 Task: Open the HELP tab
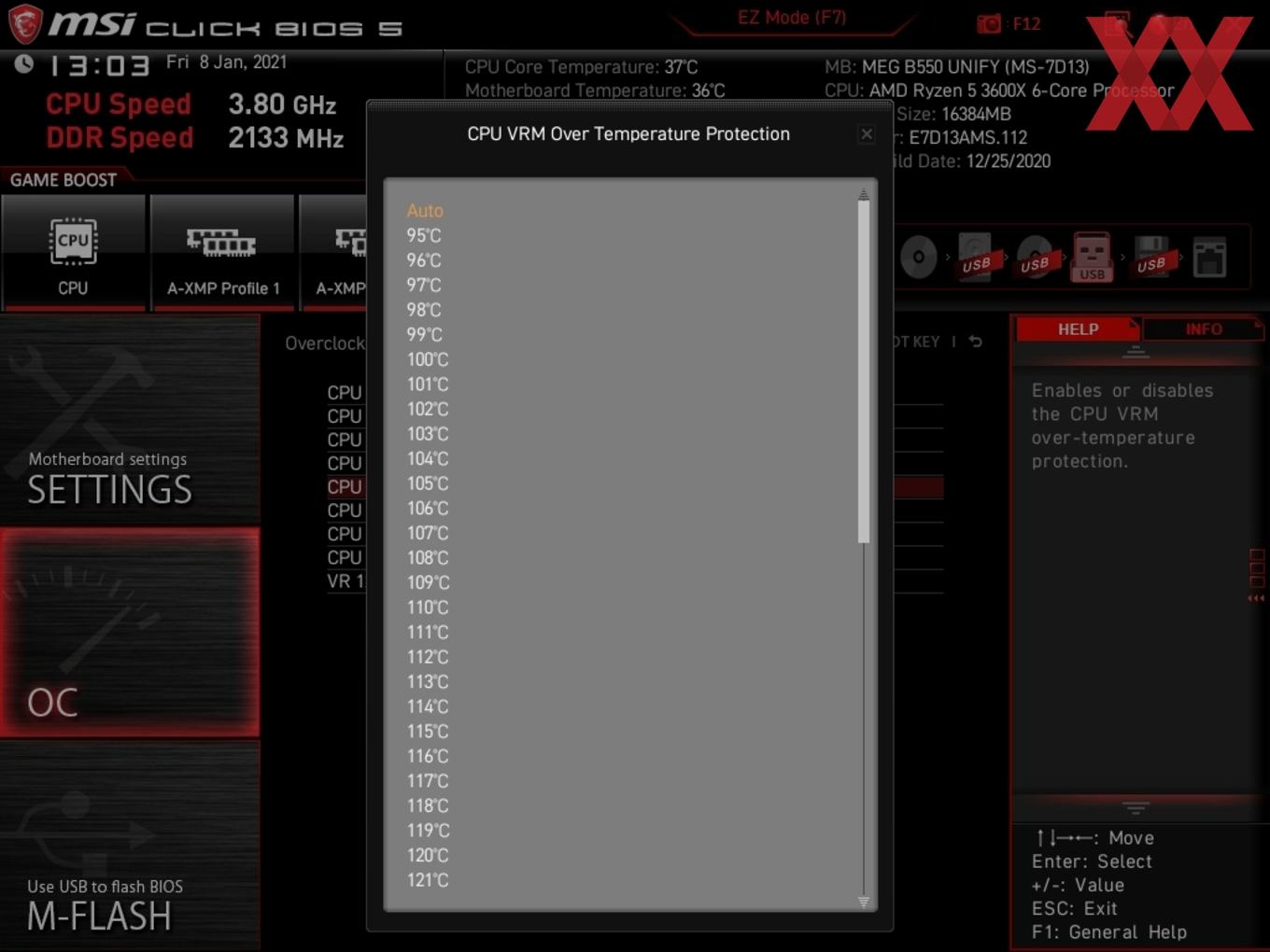tap(1078, 329)
